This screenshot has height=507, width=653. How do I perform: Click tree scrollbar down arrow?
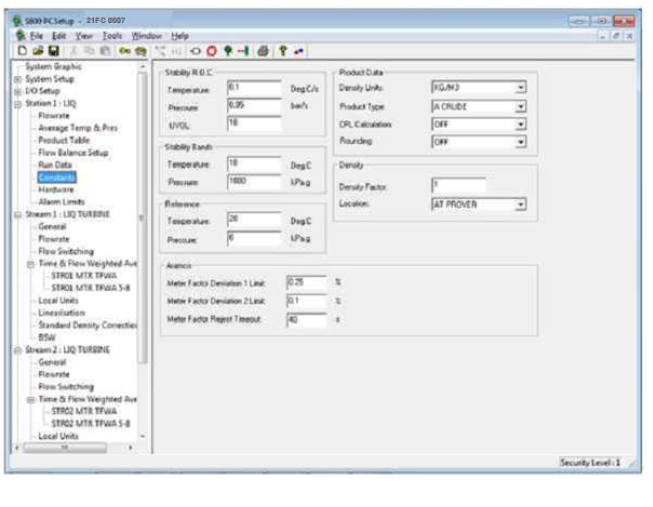(142, 437)
